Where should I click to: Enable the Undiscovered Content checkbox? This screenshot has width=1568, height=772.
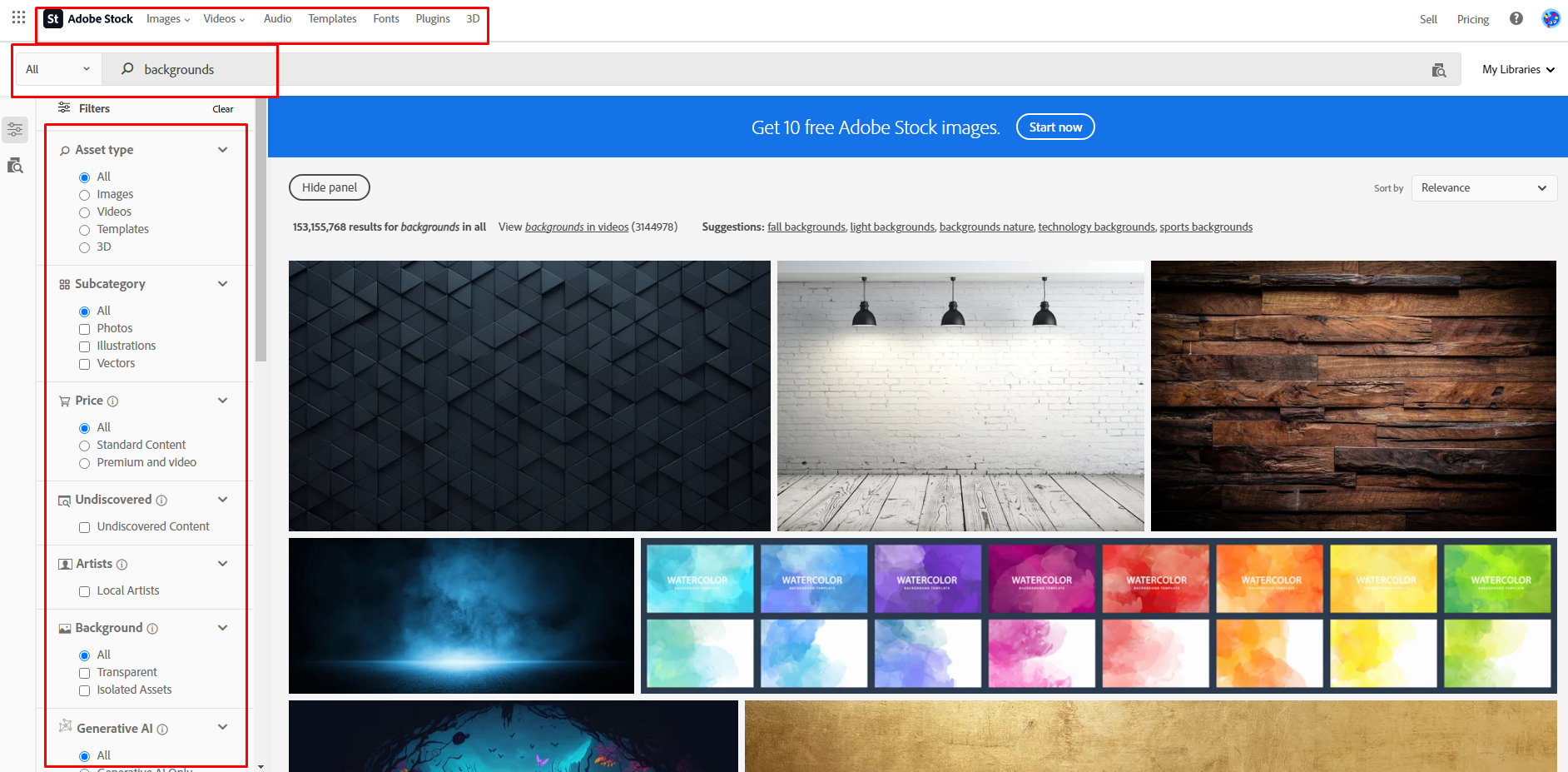click(84, 526)
